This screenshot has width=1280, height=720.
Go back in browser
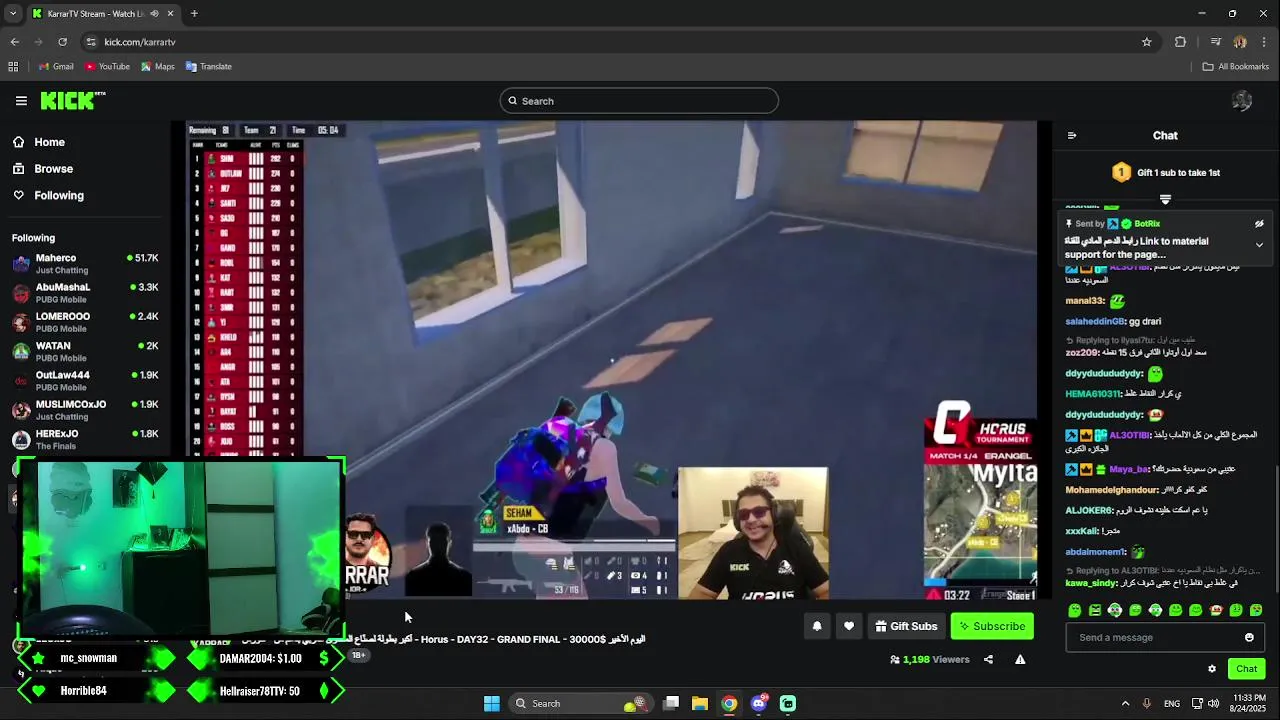[x=14, y=42]
